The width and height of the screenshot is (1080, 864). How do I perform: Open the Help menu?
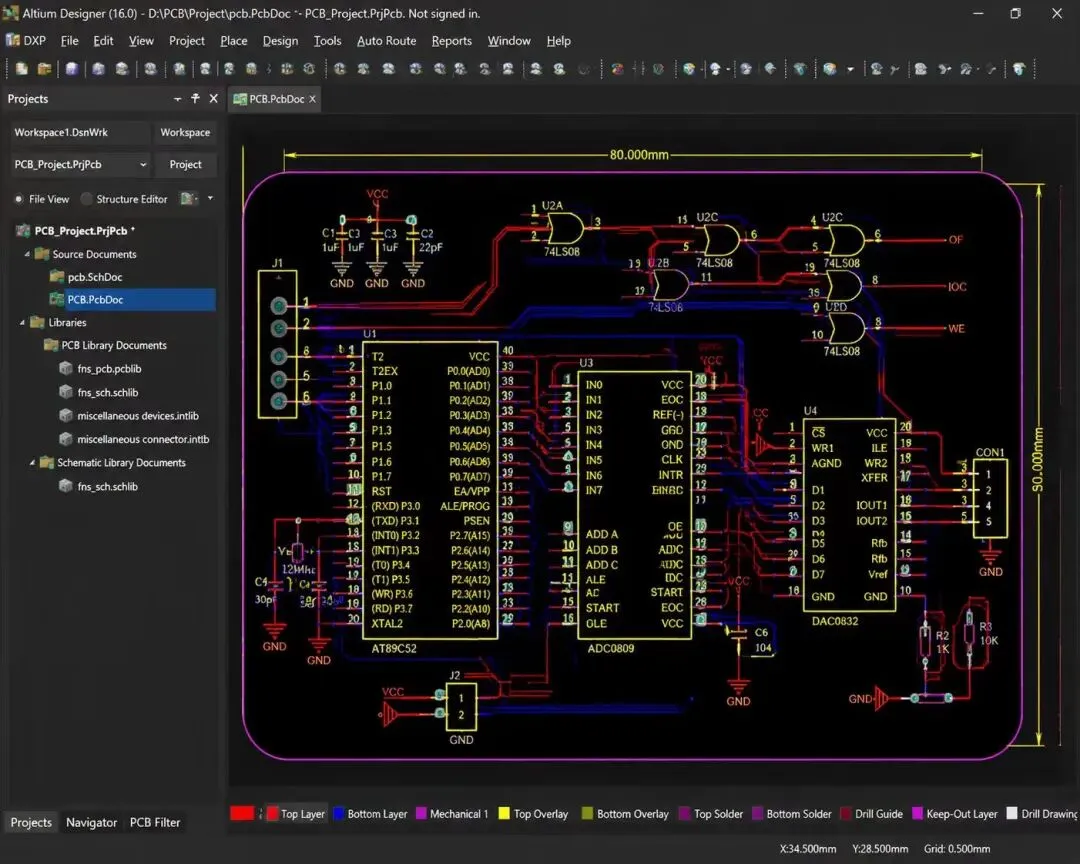click(x=559, y=41)
